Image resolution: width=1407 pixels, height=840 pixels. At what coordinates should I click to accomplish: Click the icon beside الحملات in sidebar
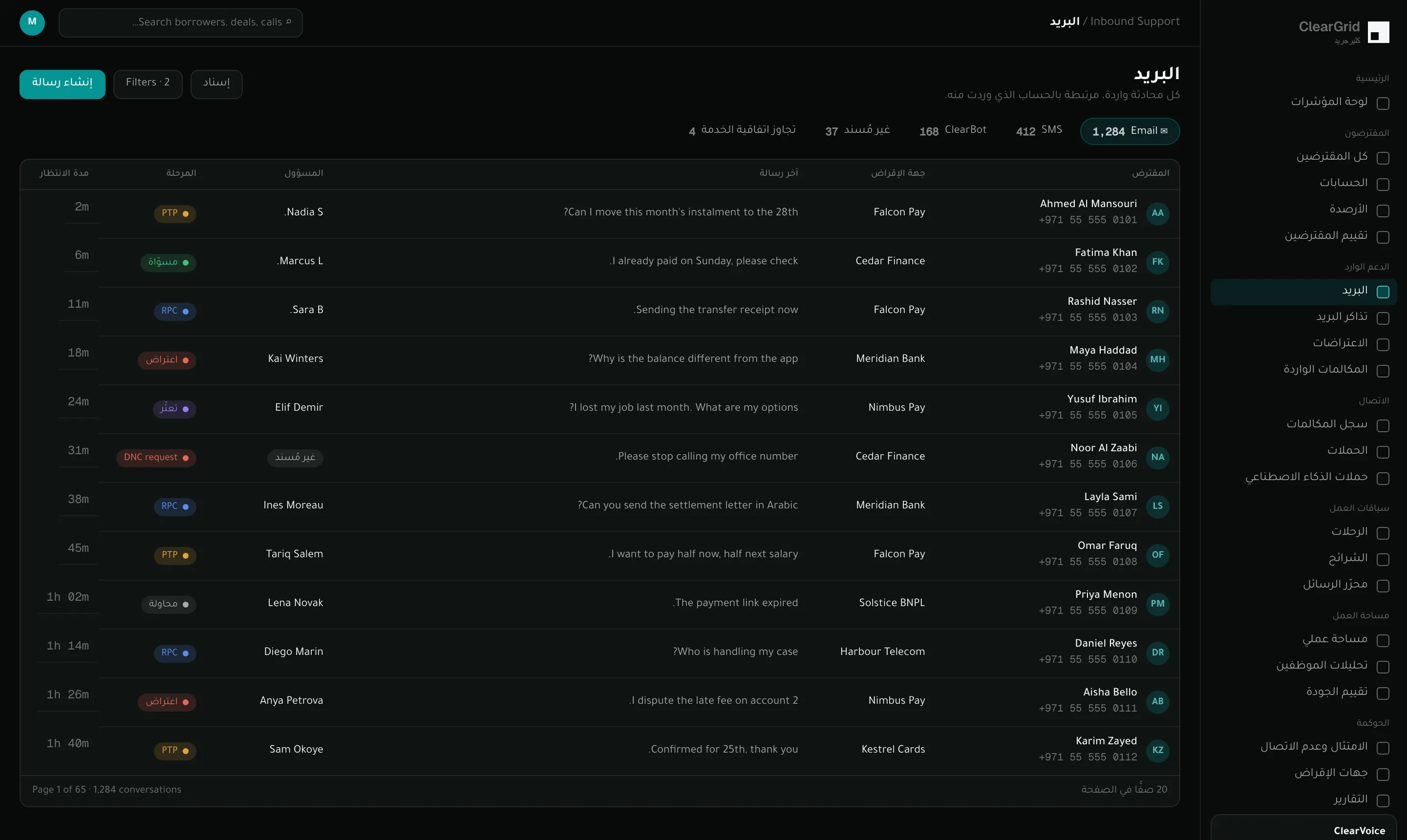1383,452
